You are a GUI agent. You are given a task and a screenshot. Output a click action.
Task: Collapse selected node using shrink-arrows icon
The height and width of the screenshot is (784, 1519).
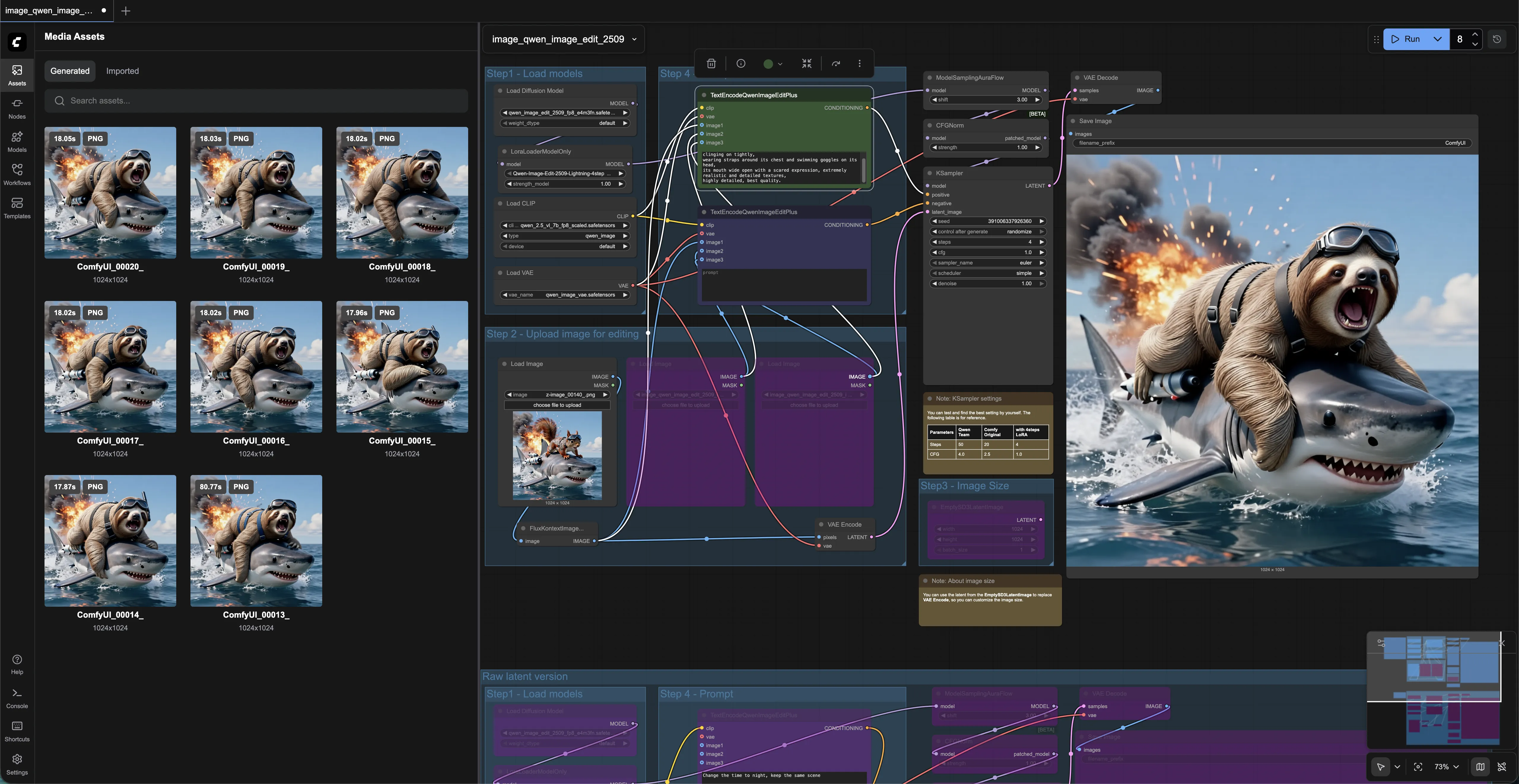click(807, 64)
